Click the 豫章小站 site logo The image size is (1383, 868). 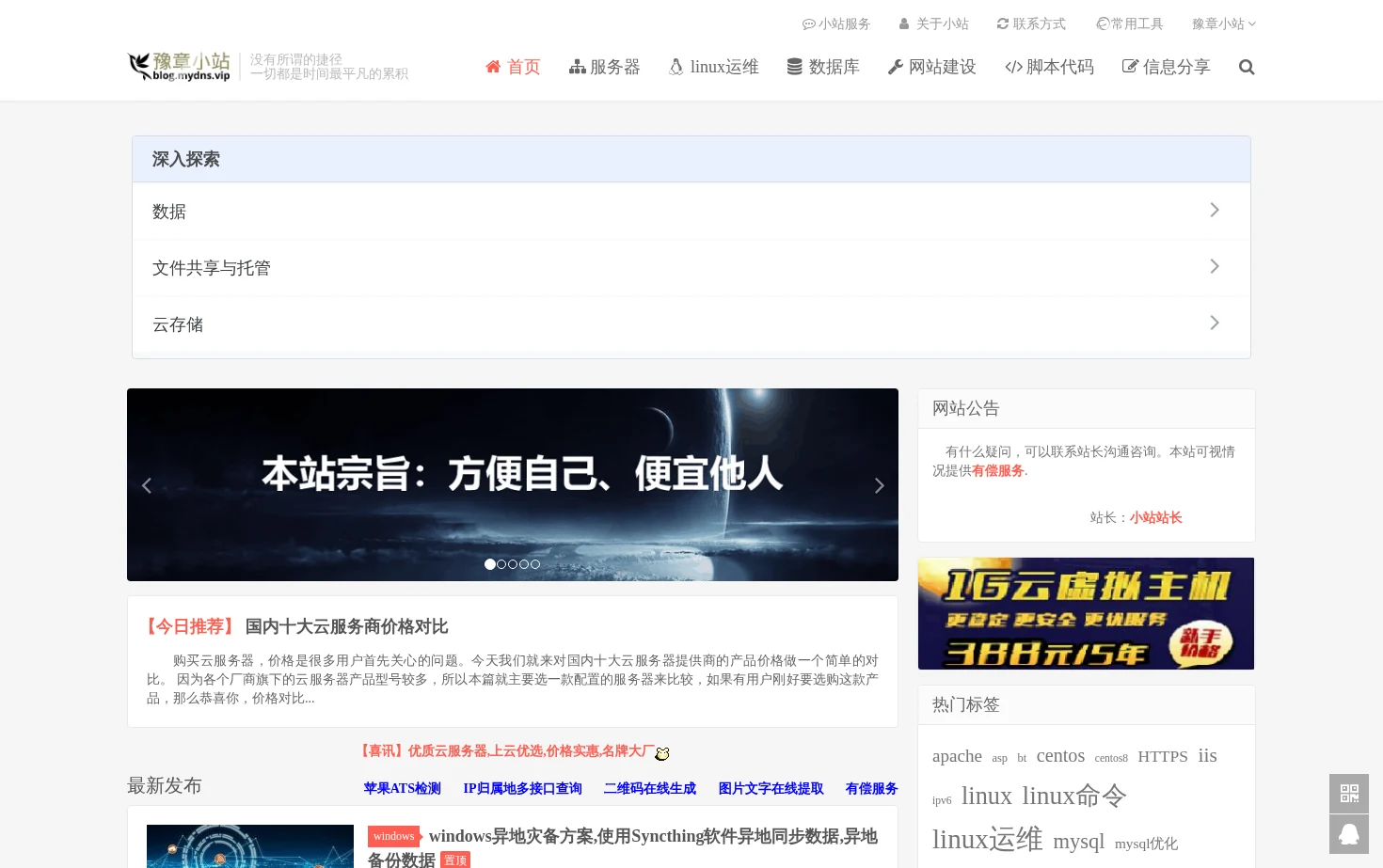click(x=180, y=66)
